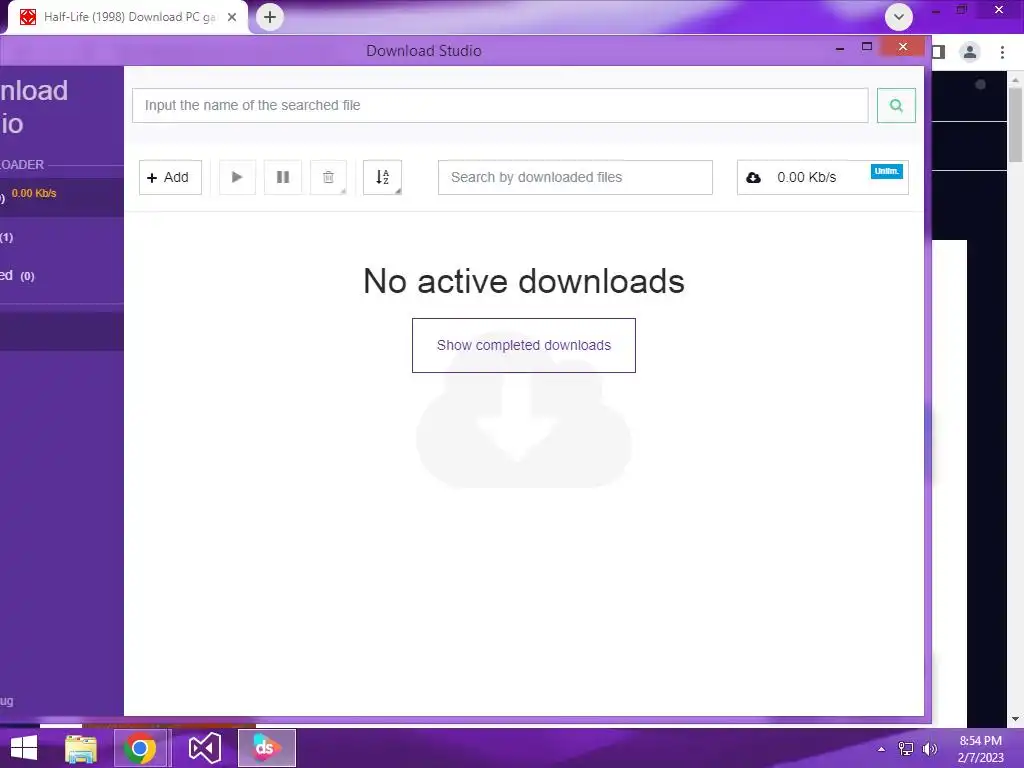Image resolution: width=1024 pixels, height=768 pixels.
Task: Click the volume speaker tray icon
Action: [x=929, y=750]
